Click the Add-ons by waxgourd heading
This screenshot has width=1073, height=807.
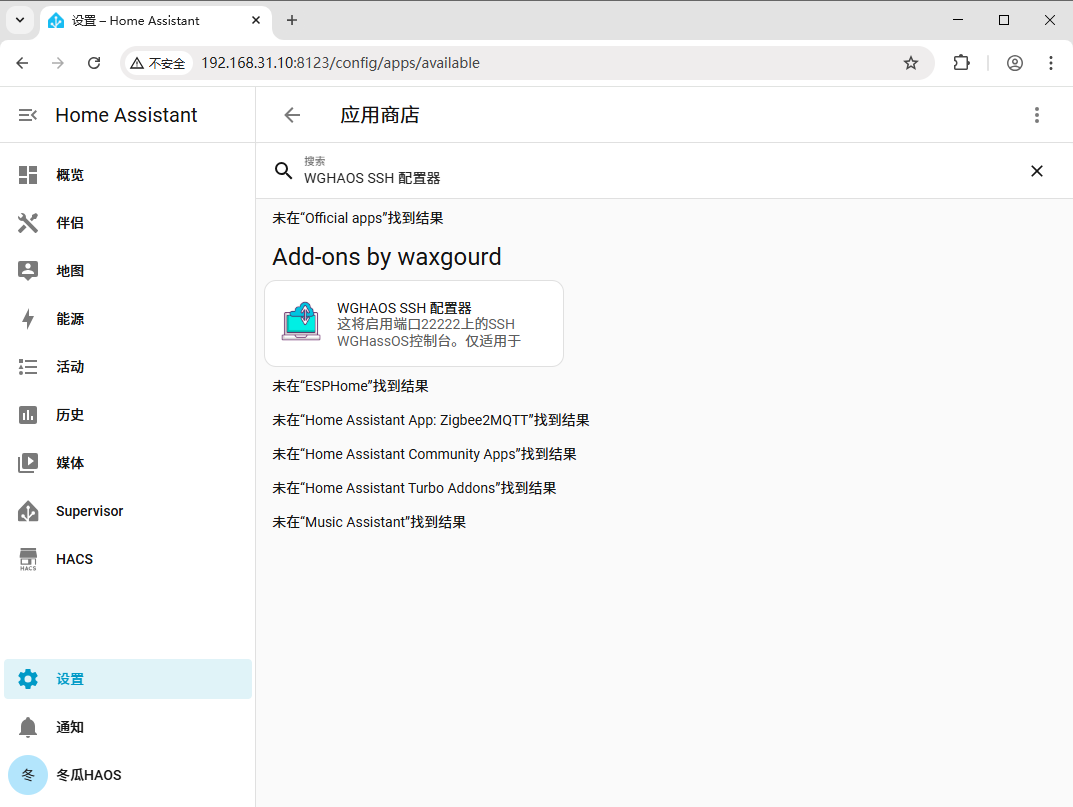(387, 257)
